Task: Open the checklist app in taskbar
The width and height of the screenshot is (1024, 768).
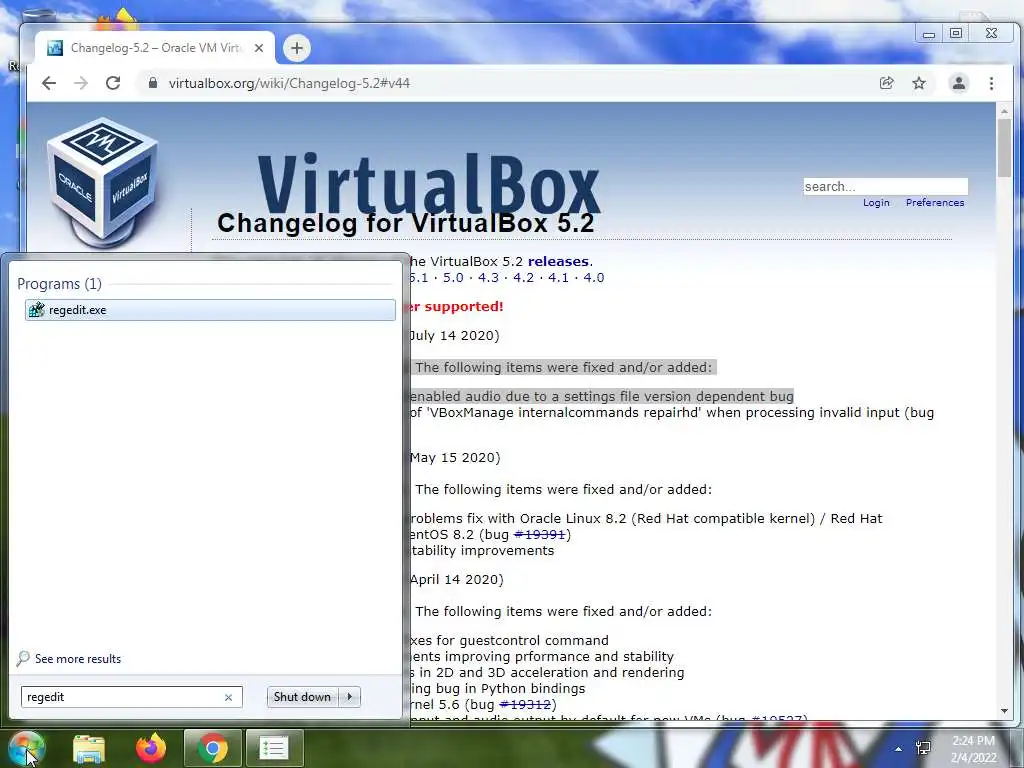Action: click(274, 748)
